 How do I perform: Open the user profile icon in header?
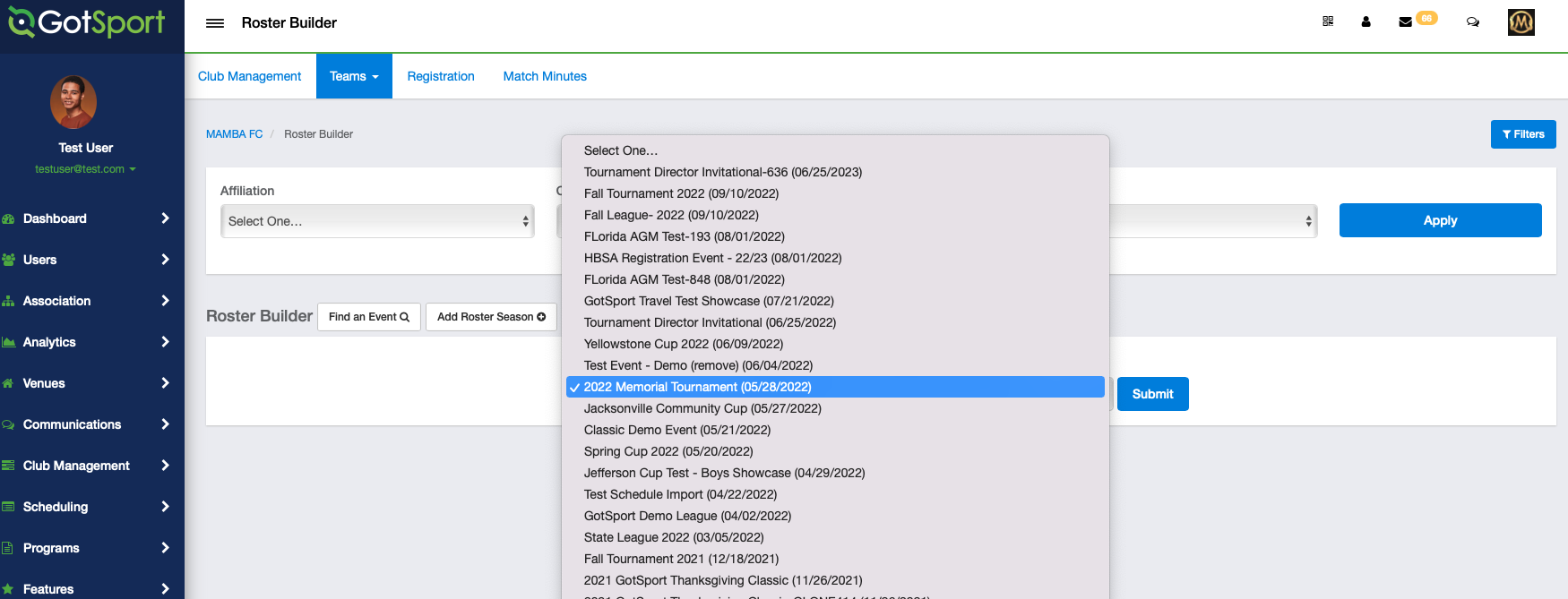click(x=1366, y=21)
